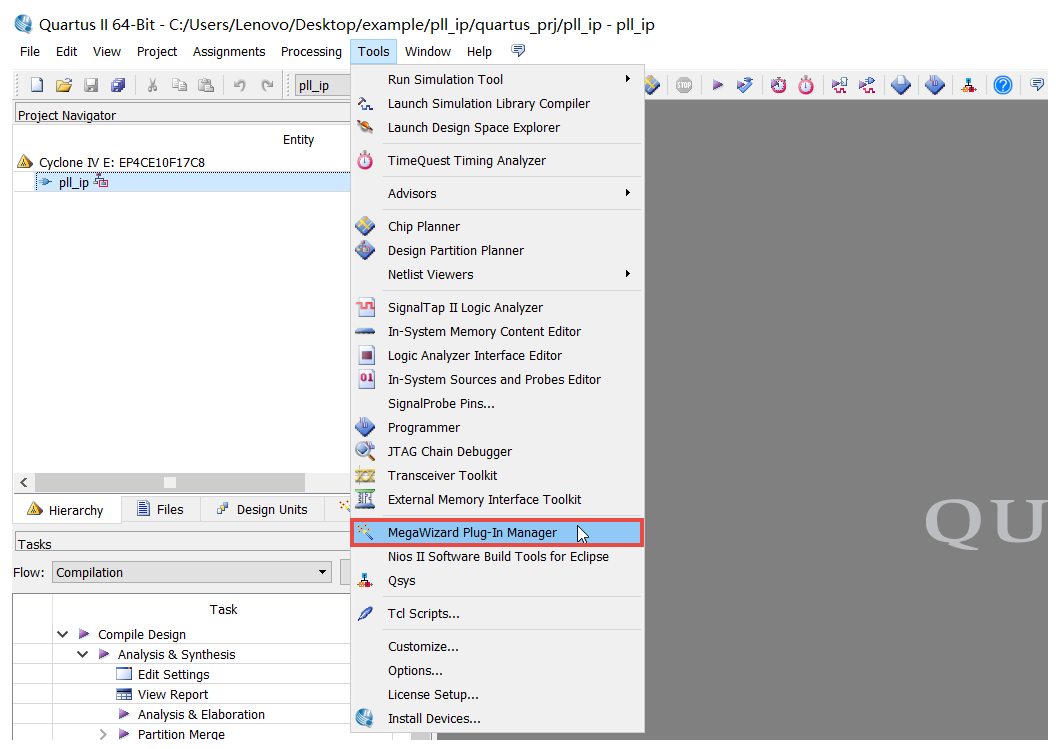Click the Undo arrow icon
1056x749 pixels.
pos(239,85)
